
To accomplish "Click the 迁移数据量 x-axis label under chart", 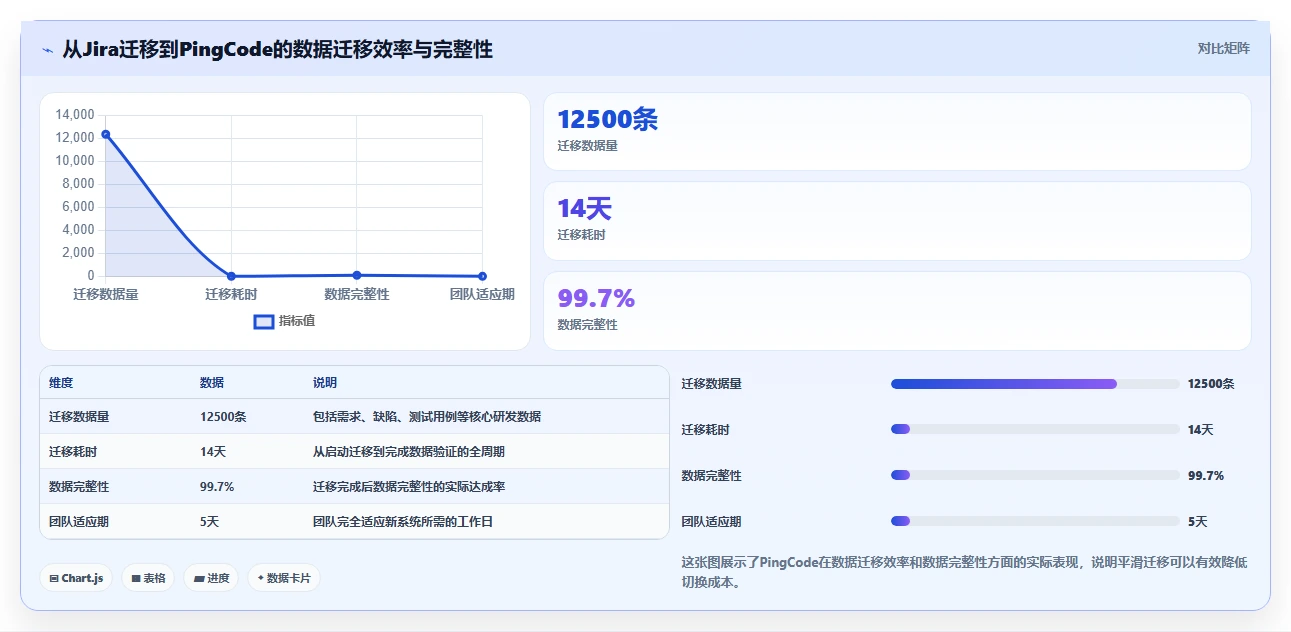I will (x=106, y=294).
